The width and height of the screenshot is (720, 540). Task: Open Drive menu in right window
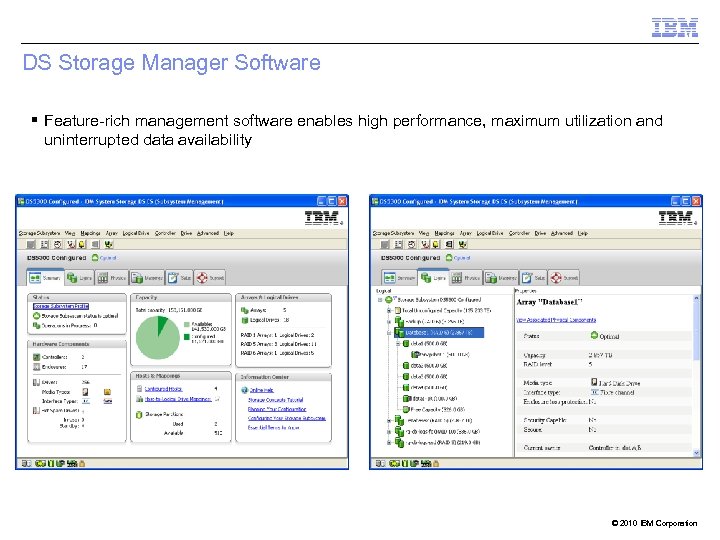click(540, 233)
